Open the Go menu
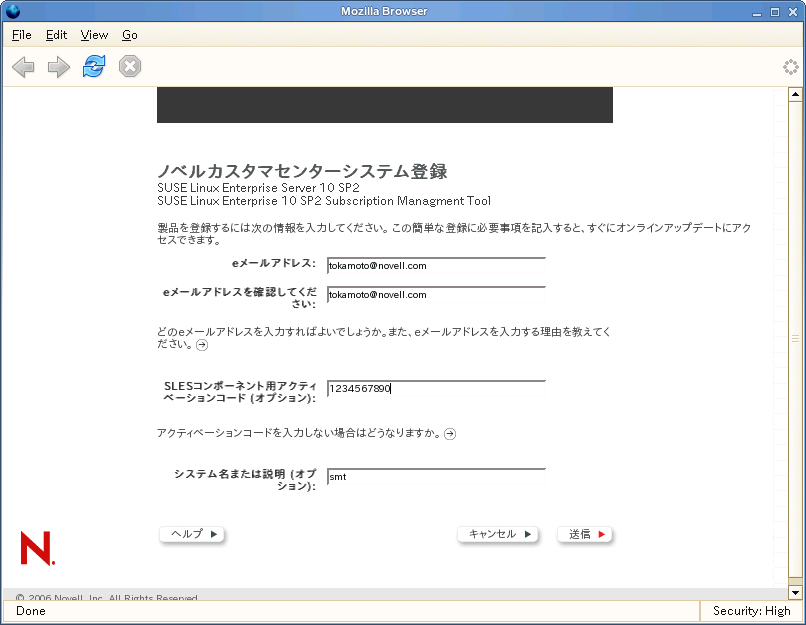Screen dimensions: 806x625 [x=130, y=35]
